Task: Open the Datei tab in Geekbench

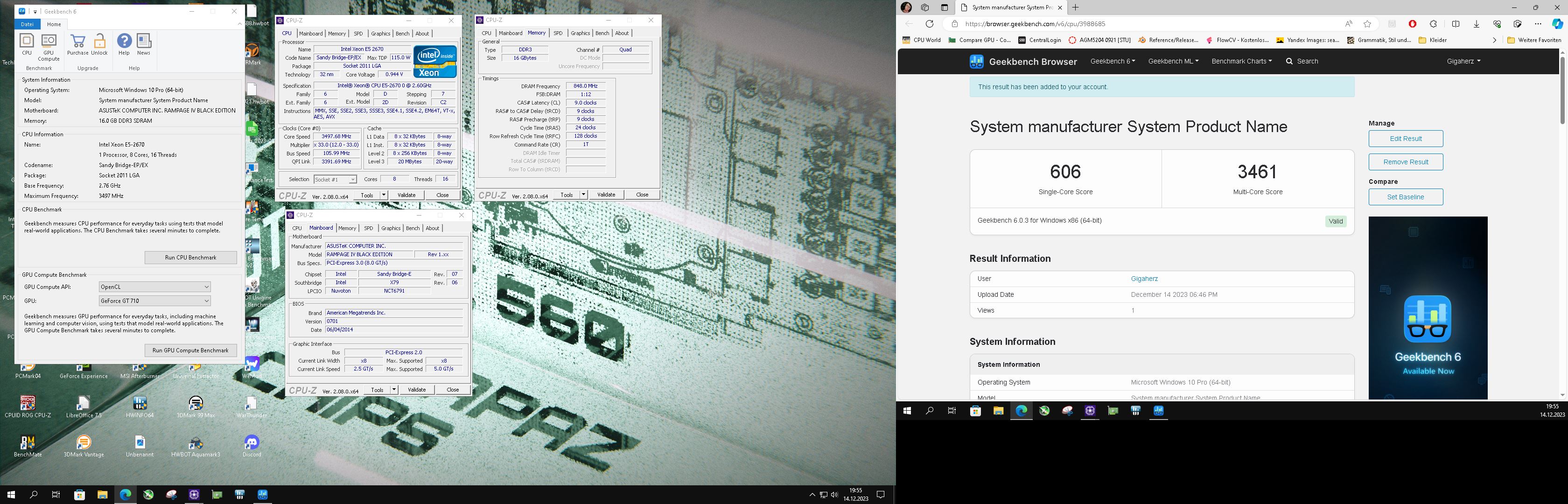Action: coord(28,24)
